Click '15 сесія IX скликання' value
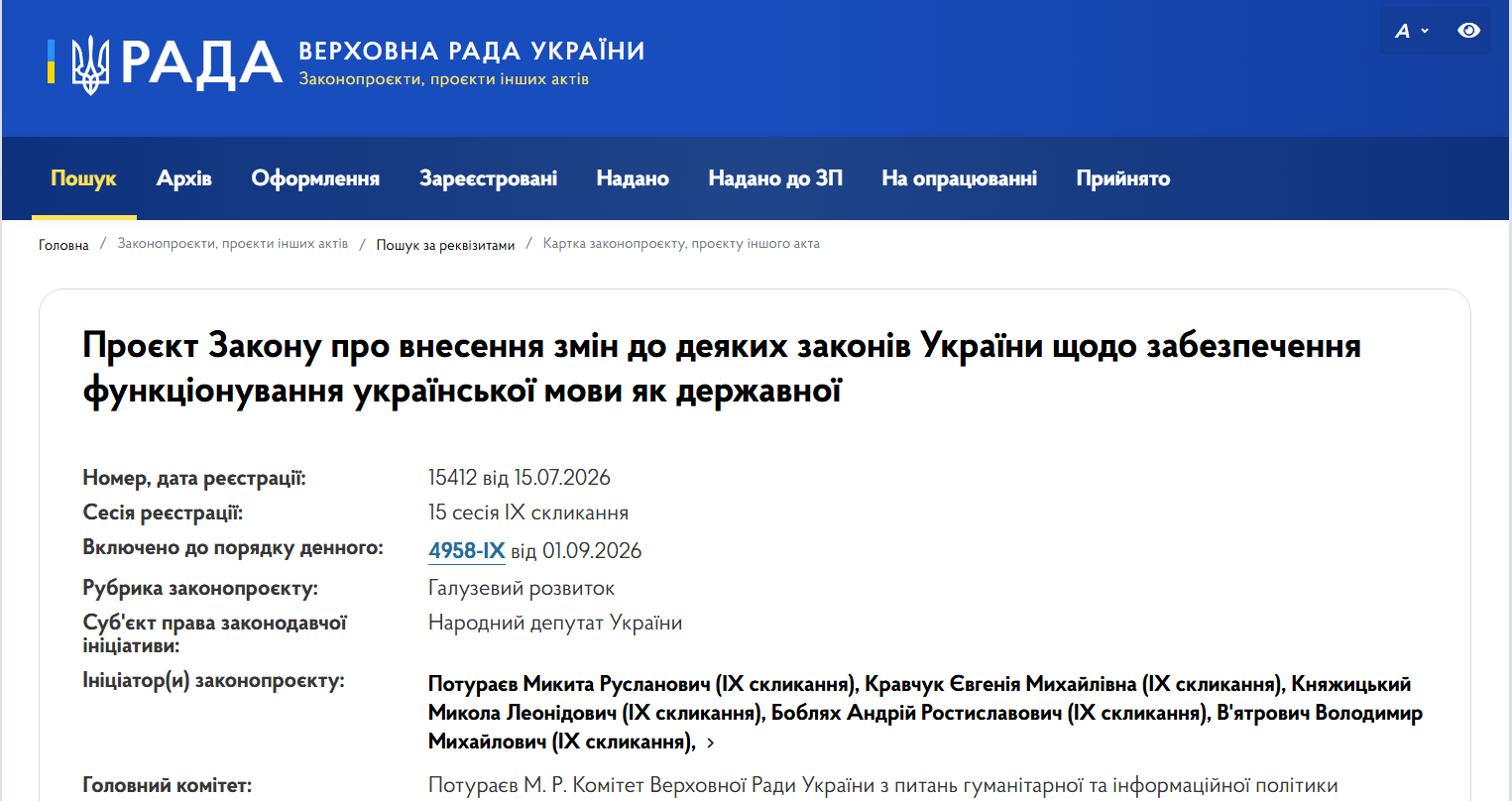1512x801 pixels. (528, 513)
